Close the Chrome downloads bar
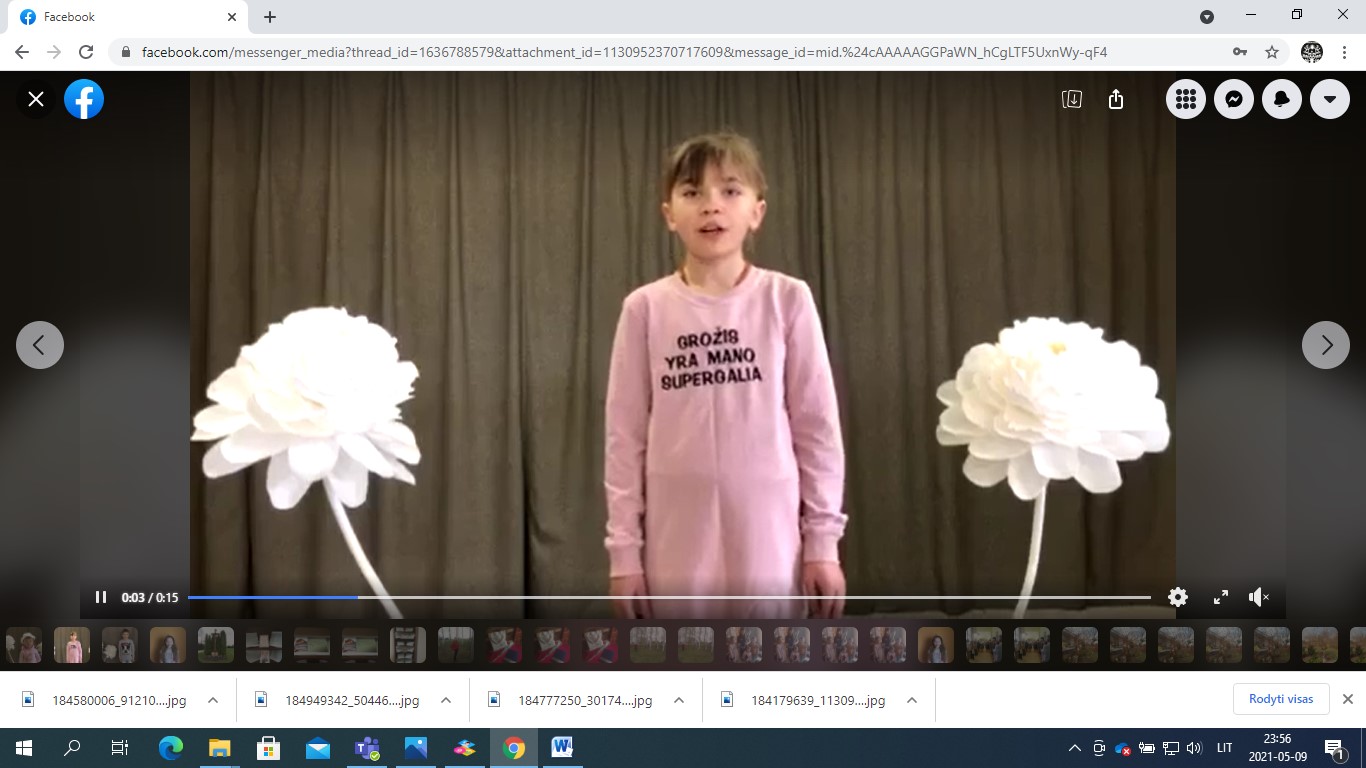The height and width of the screenshot is (768, 1366). (x=1347, y=699)
